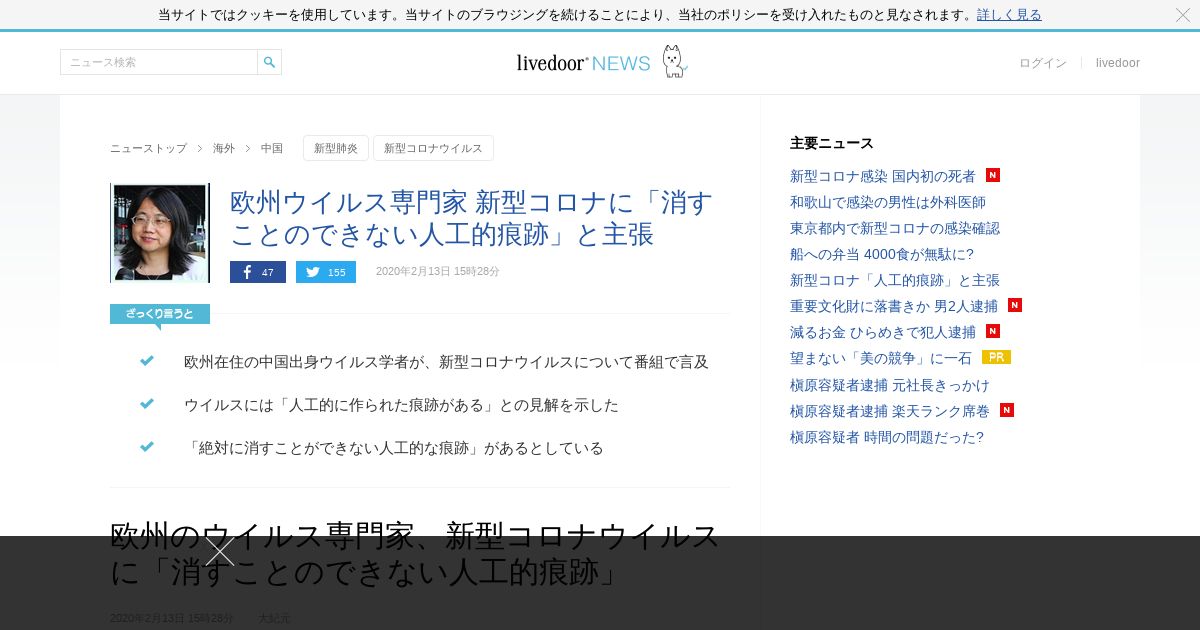Share article via Twitter button
Image resolution: width=1200 pixels, height=630 pixels.
coord(326,272)
